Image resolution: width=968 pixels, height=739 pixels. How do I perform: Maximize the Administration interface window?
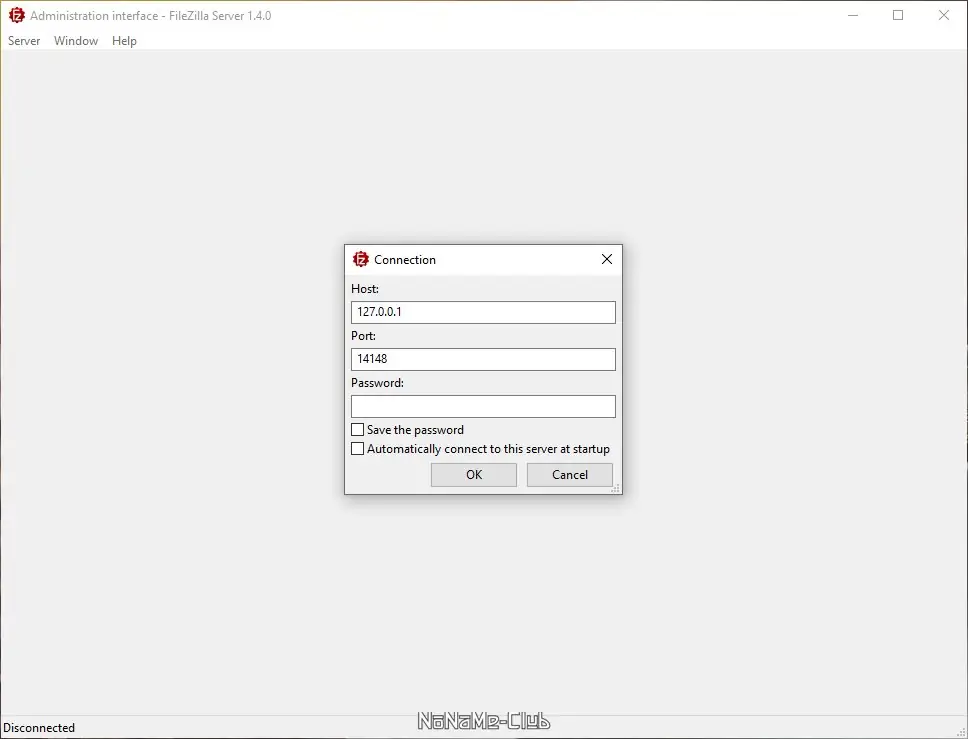click(898, 15)
